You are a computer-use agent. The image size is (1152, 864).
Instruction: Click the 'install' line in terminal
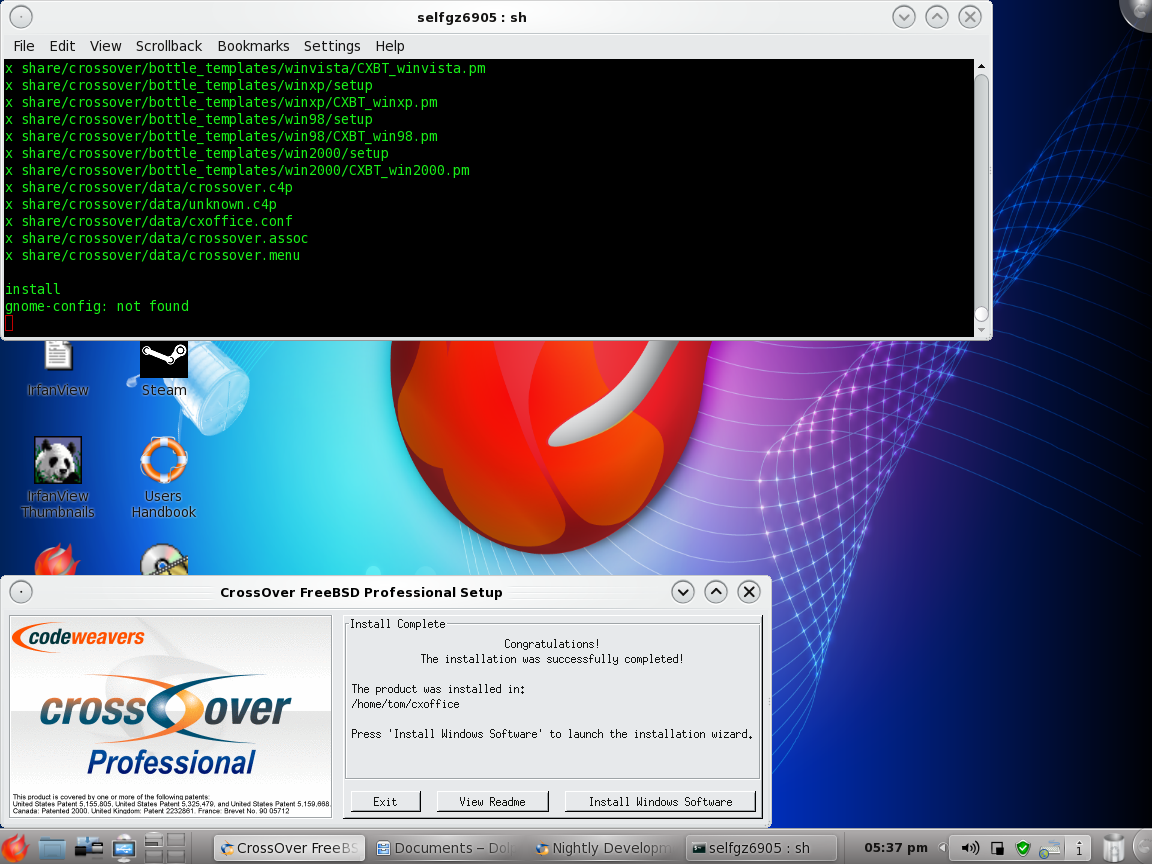tap(32, 289)
